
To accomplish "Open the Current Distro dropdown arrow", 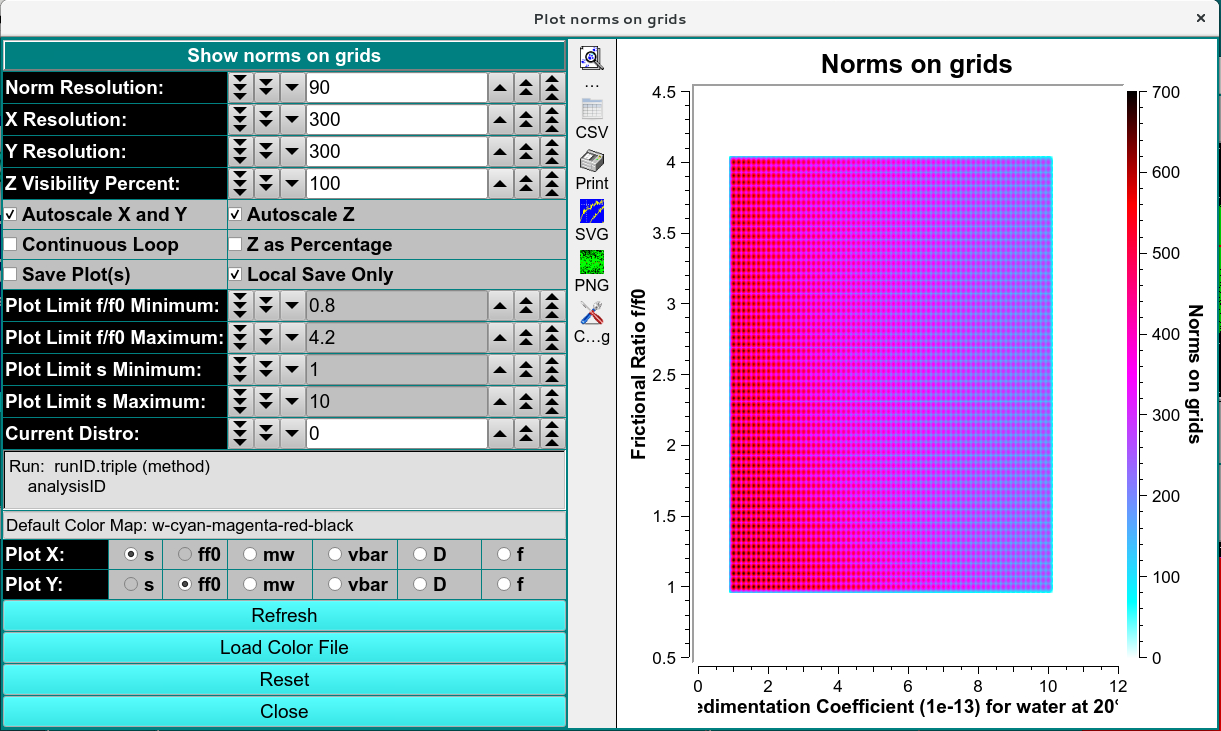I will (290, 433).
